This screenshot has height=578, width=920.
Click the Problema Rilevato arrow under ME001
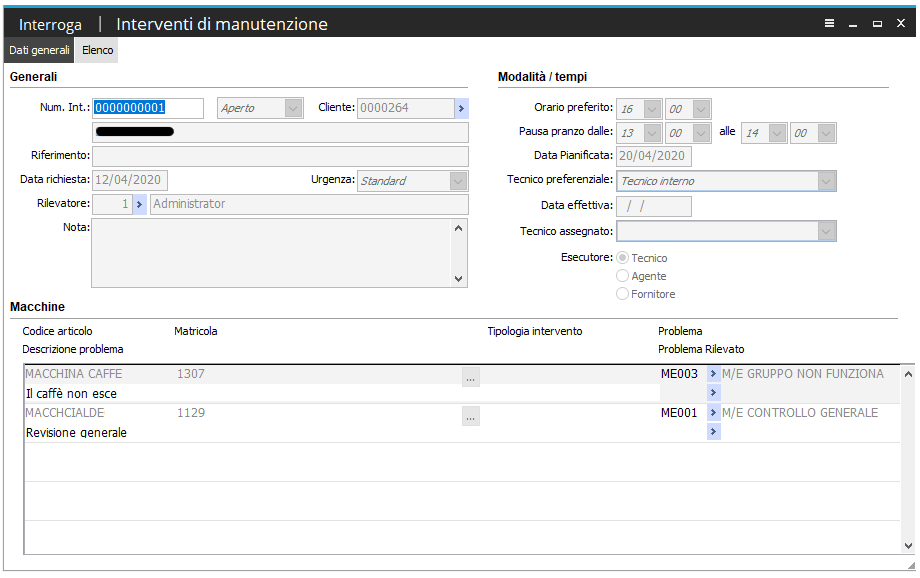(713, 432)
